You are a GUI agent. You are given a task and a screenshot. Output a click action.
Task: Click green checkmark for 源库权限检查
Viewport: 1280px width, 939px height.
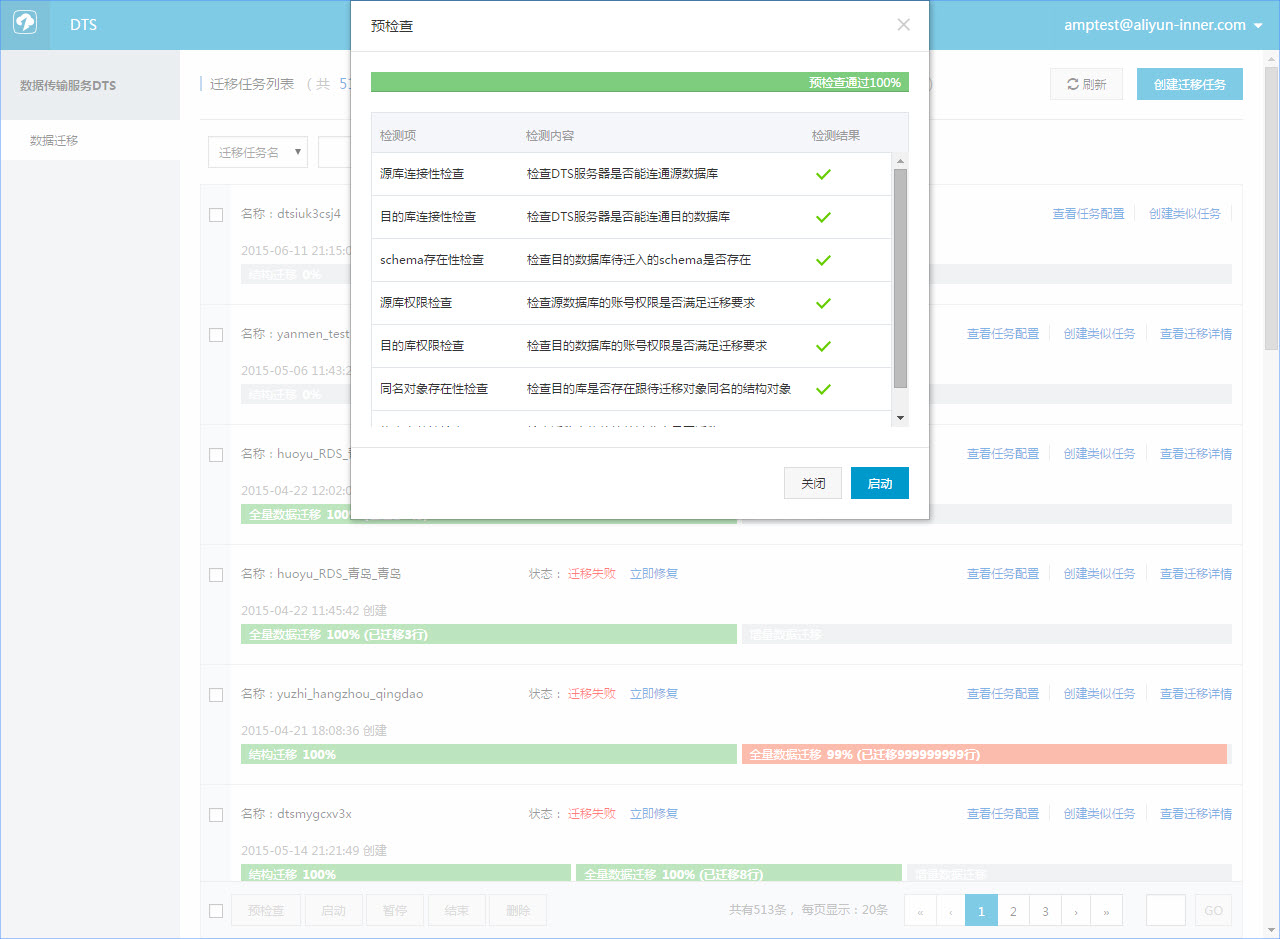coord(823,303)
